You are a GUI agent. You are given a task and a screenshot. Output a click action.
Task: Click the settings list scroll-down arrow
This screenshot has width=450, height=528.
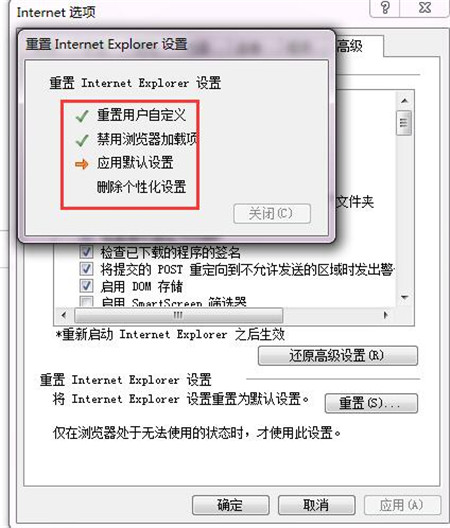[x=405, y=297]
